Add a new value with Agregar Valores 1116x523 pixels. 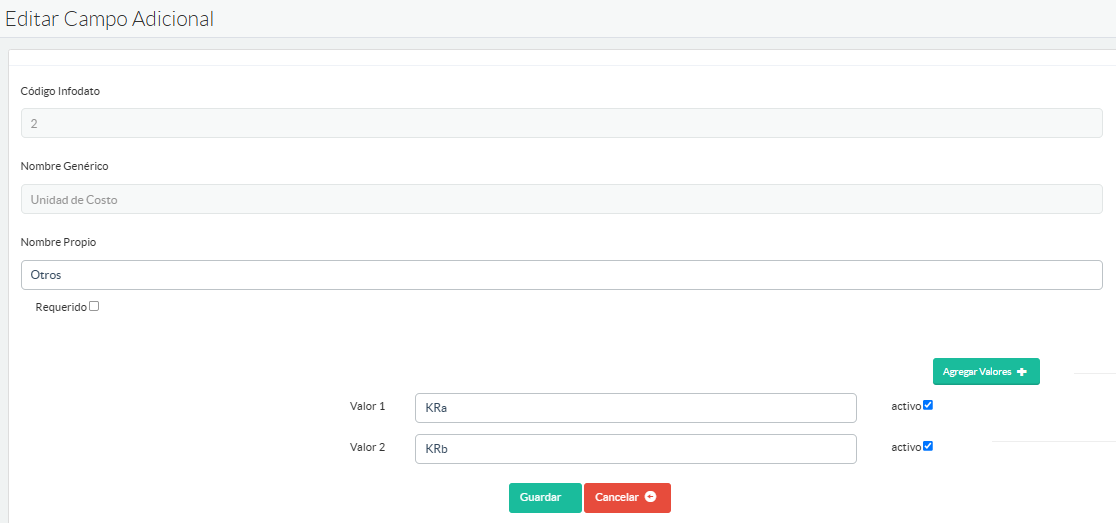point(985,372)
